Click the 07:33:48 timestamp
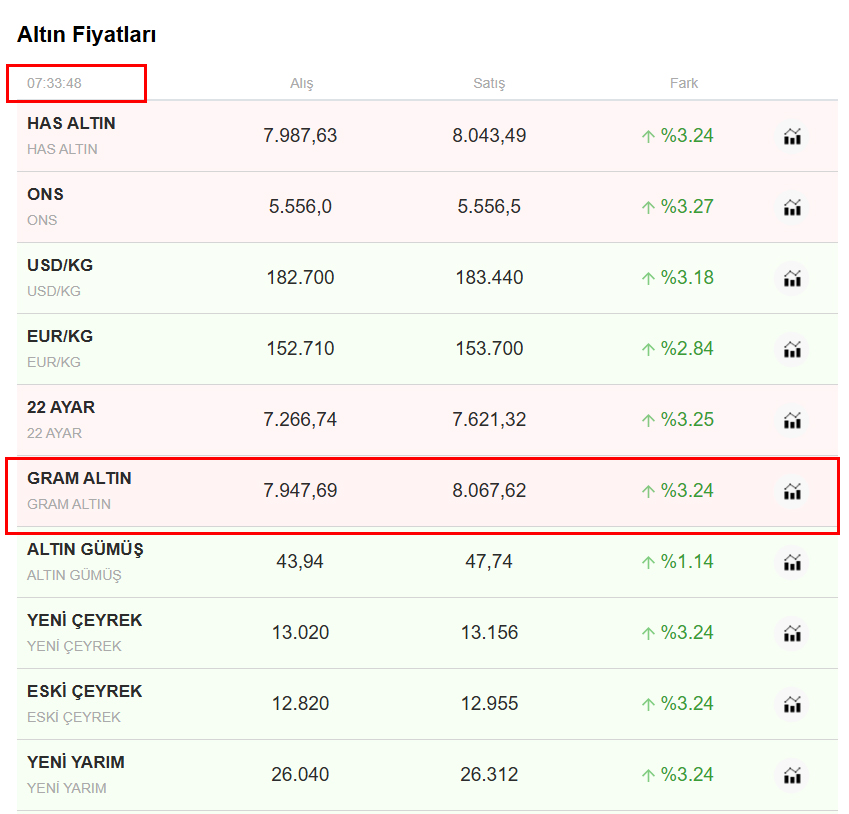The width and height of the screenshot is (849, 814). pos(55,83)
